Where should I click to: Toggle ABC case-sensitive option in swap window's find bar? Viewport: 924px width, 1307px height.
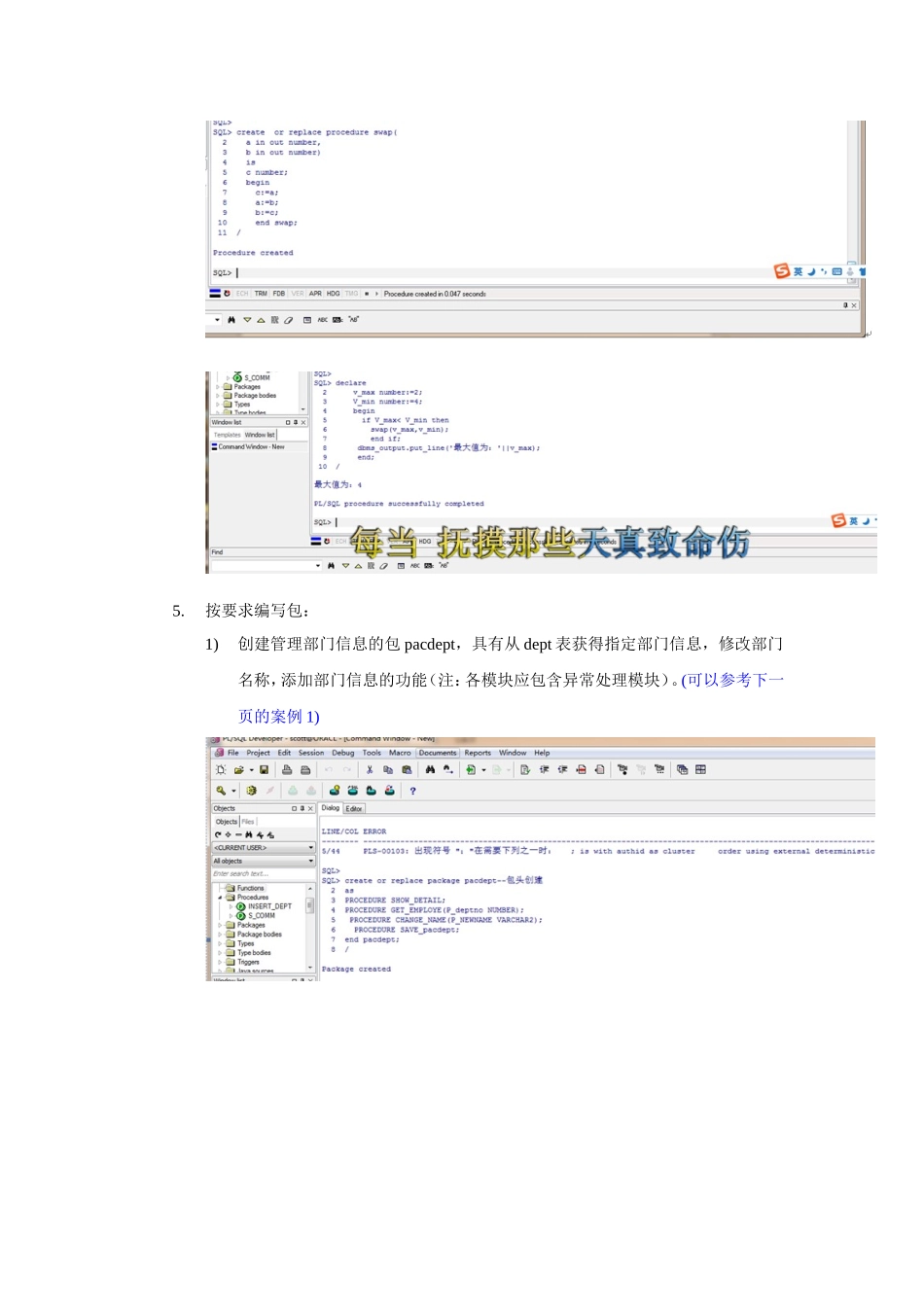coord(323,319)
